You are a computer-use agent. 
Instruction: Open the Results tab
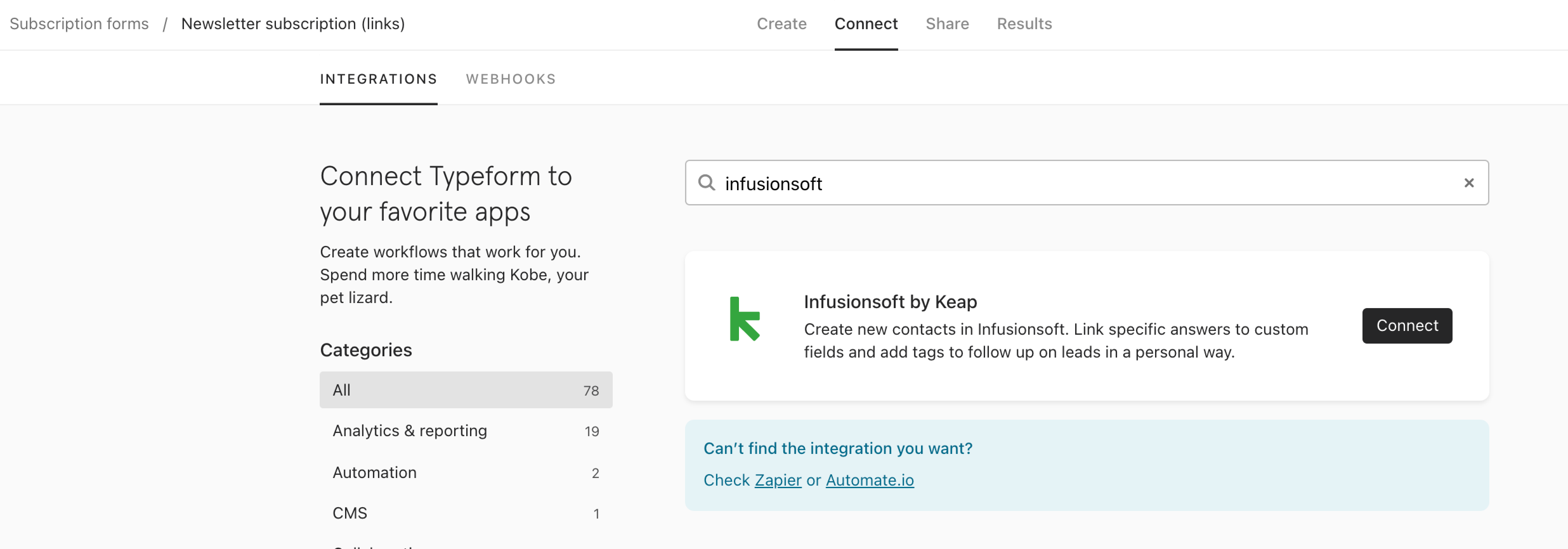(1024, 24)
